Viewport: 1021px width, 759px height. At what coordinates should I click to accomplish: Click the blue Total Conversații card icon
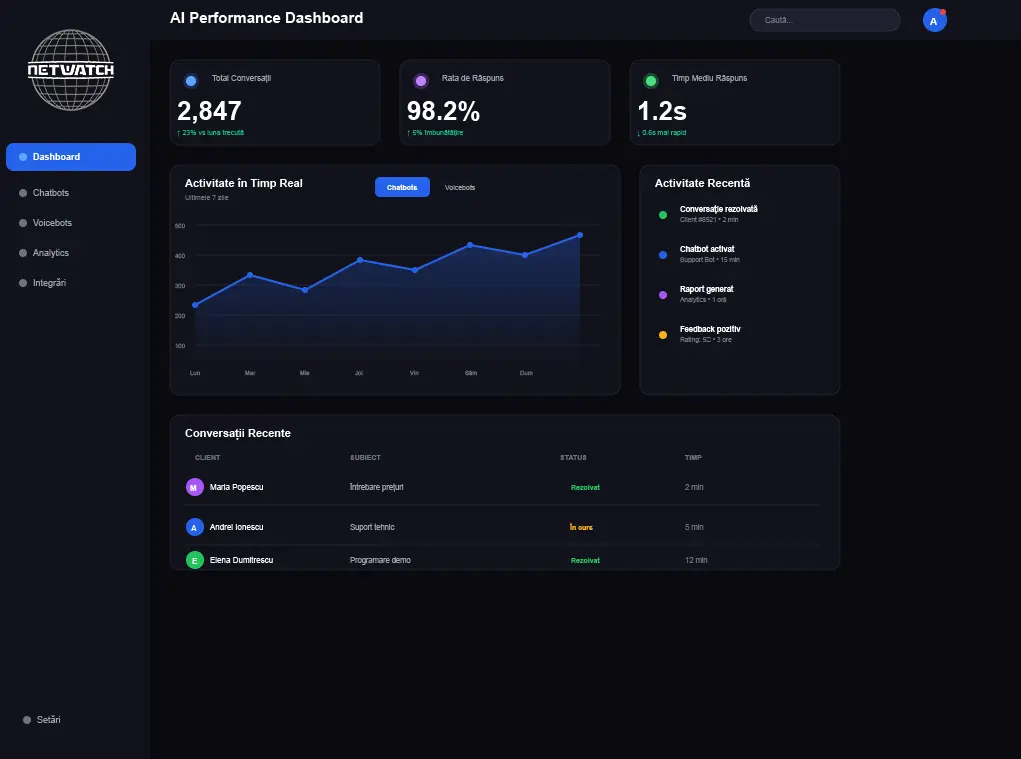tap(191, 81)
